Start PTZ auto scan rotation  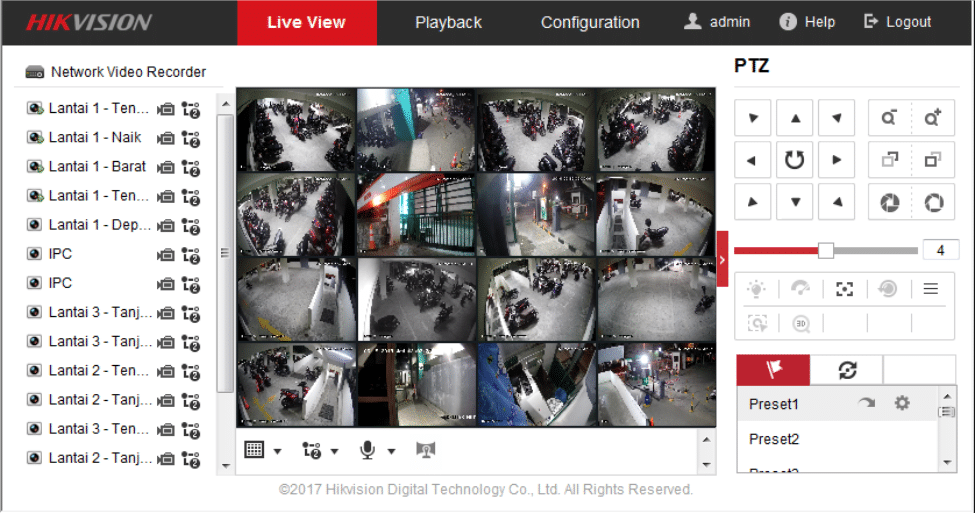tap(795, 160)
